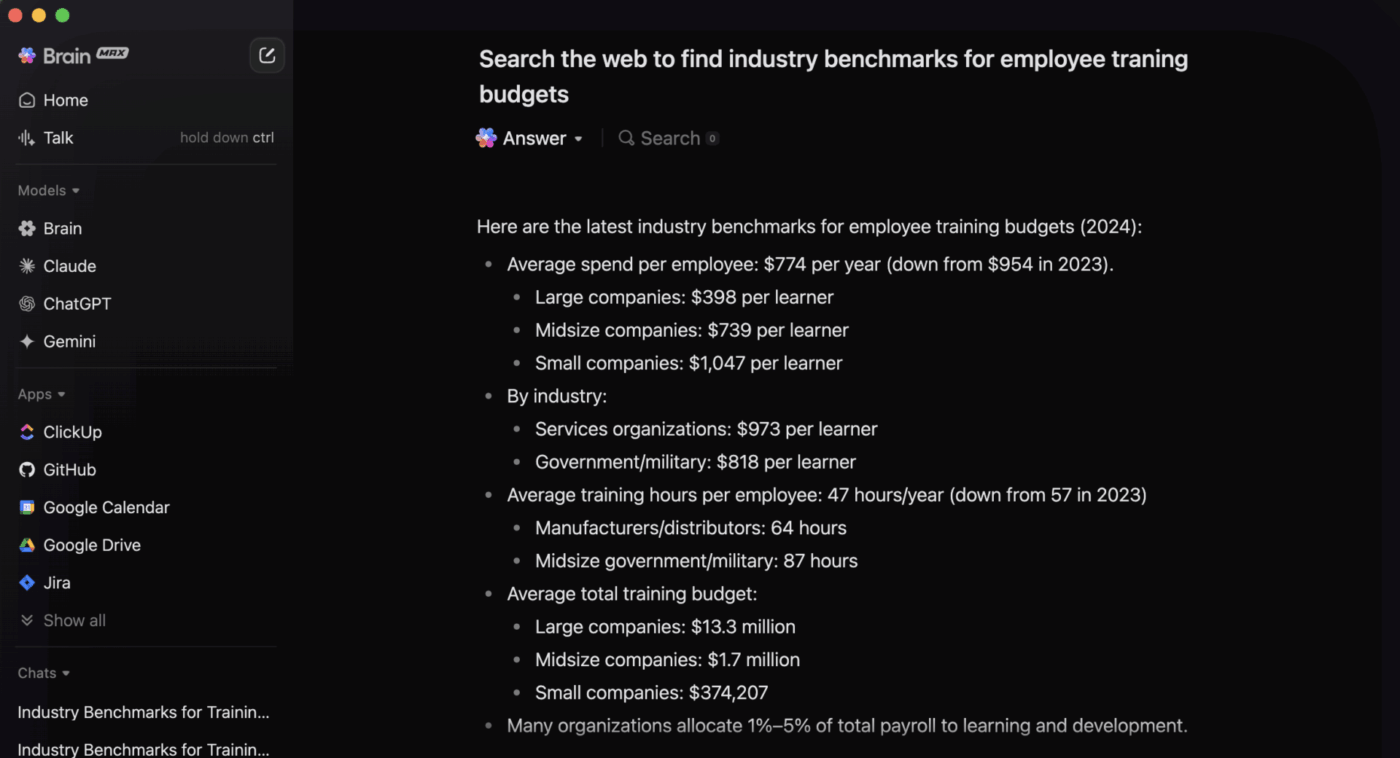Viewport: 1400px width, 758px height.
Task: Open the GitHub app
Action: tap(69, 470)
